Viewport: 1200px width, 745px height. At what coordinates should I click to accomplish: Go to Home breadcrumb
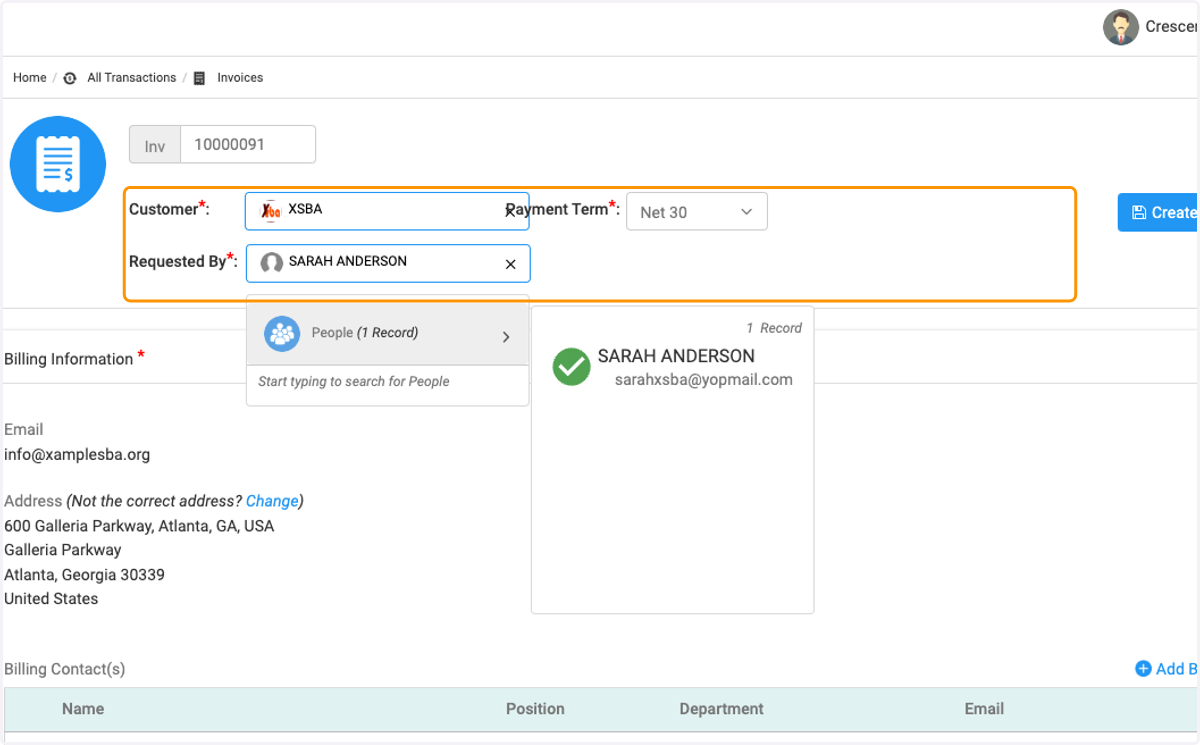point(30,78)
